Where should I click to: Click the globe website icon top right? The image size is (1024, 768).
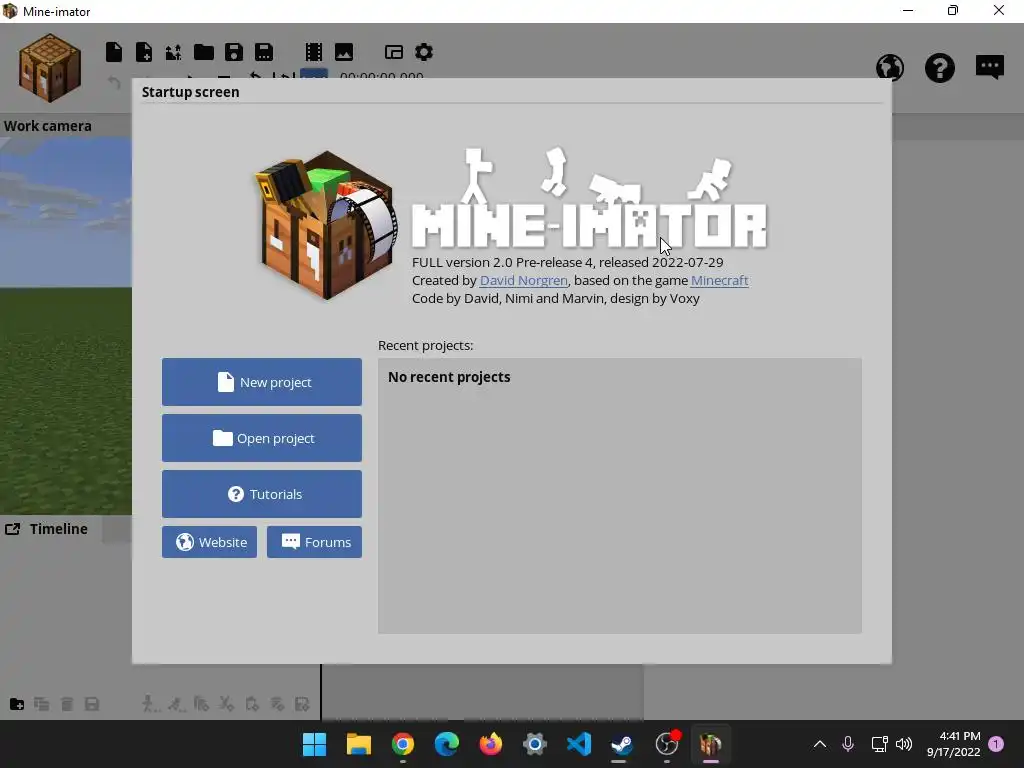(x=890, y=67)
